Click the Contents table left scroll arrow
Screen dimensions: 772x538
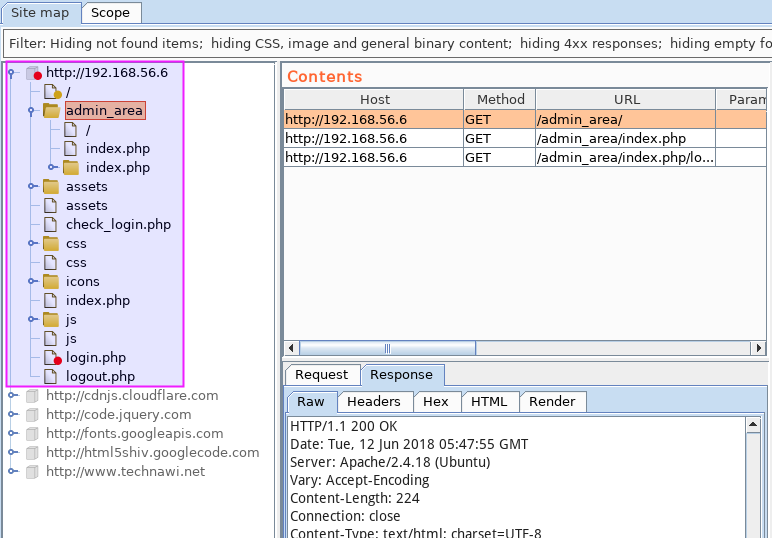(291, 348)
